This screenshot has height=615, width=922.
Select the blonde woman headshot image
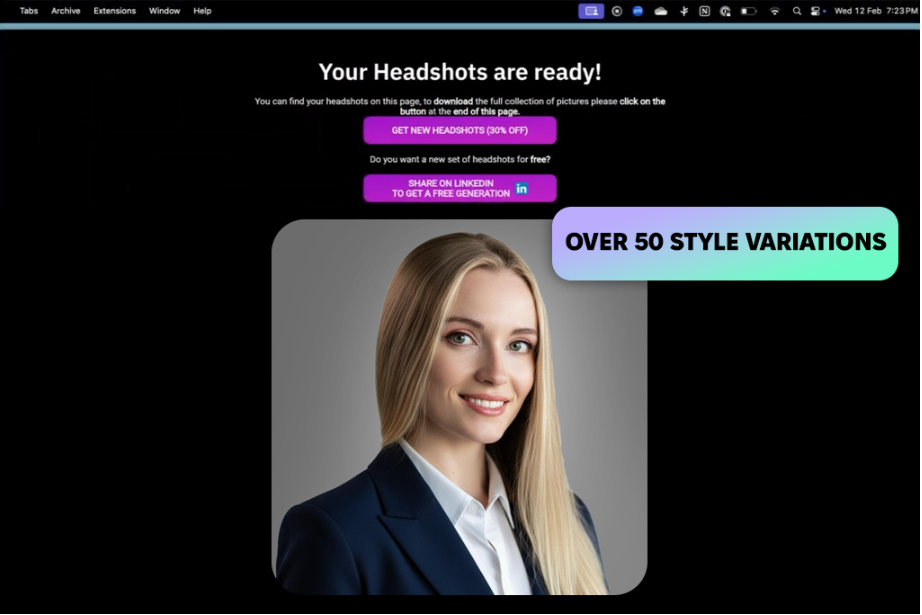pyautogui.click(x=460, y=405)
